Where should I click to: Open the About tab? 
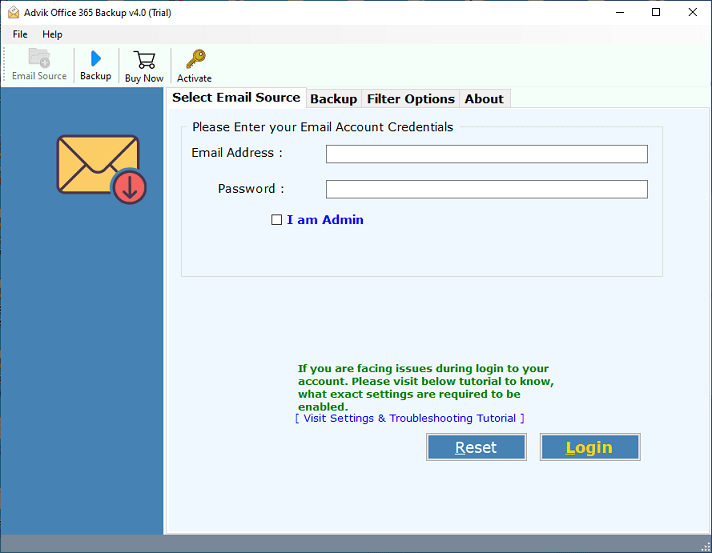[x=484, y=99]
